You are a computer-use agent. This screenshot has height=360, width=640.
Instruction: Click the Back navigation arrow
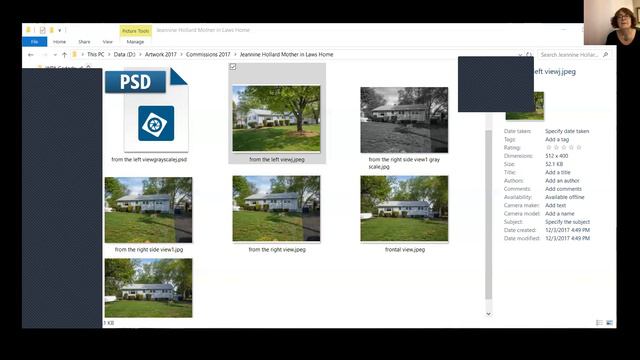click(x=31, y=55)
